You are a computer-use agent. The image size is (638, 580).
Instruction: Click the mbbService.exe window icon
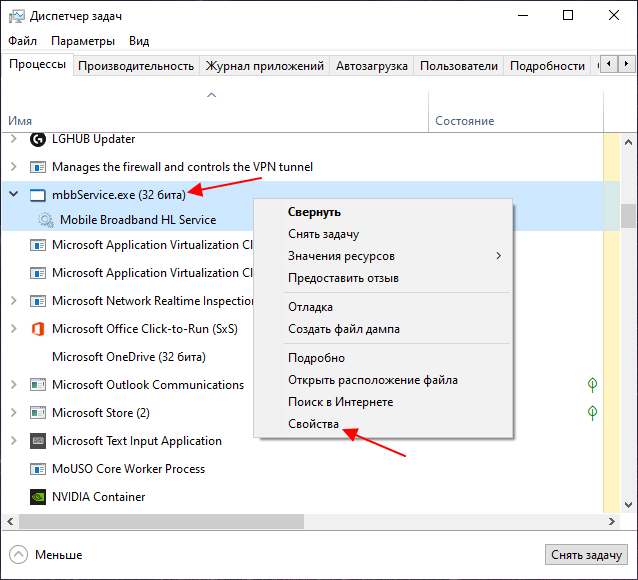click(x=38, y=195)
